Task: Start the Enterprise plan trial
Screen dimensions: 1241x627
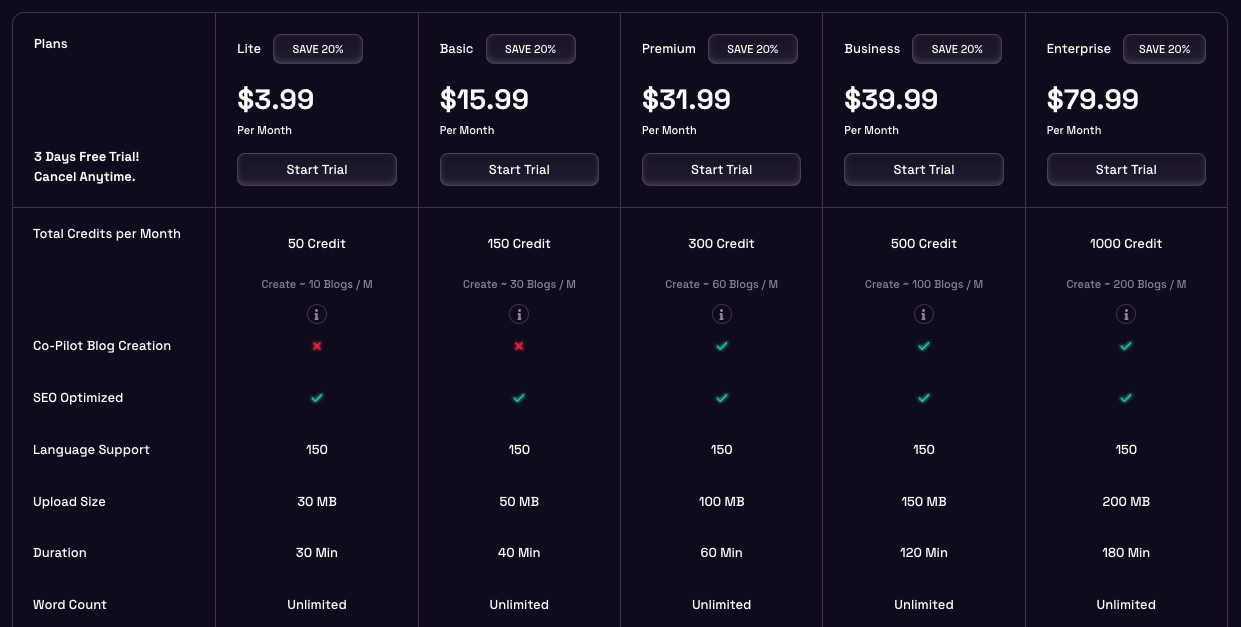Action: [1126, 170]
